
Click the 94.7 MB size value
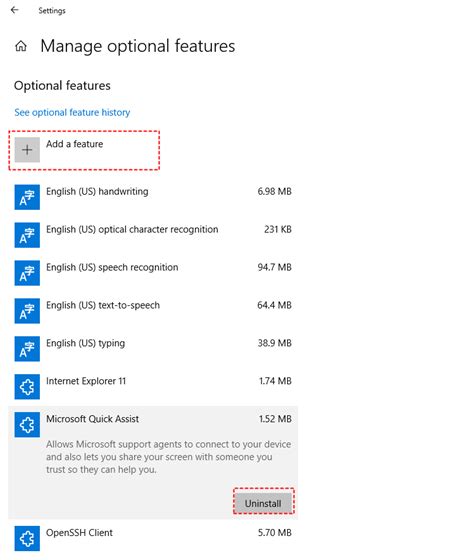(274, 267)
